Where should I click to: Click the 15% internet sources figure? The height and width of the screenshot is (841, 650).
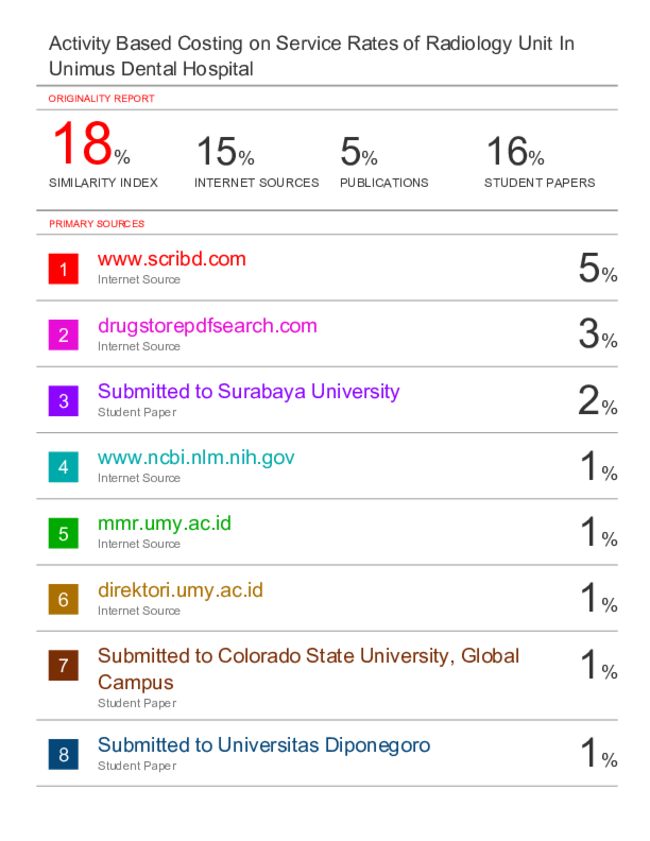tap(225, 151)
